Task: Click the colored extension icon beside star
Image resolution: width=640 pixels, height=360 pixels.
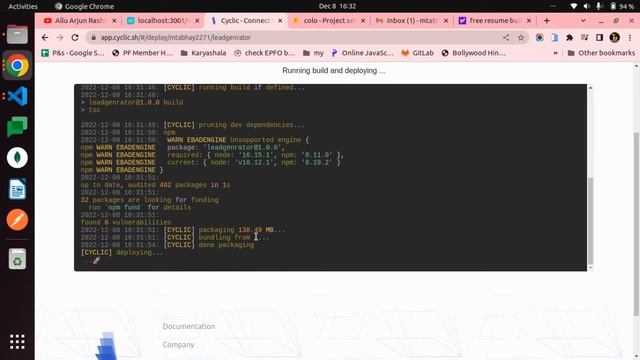Action: (540, 38)
